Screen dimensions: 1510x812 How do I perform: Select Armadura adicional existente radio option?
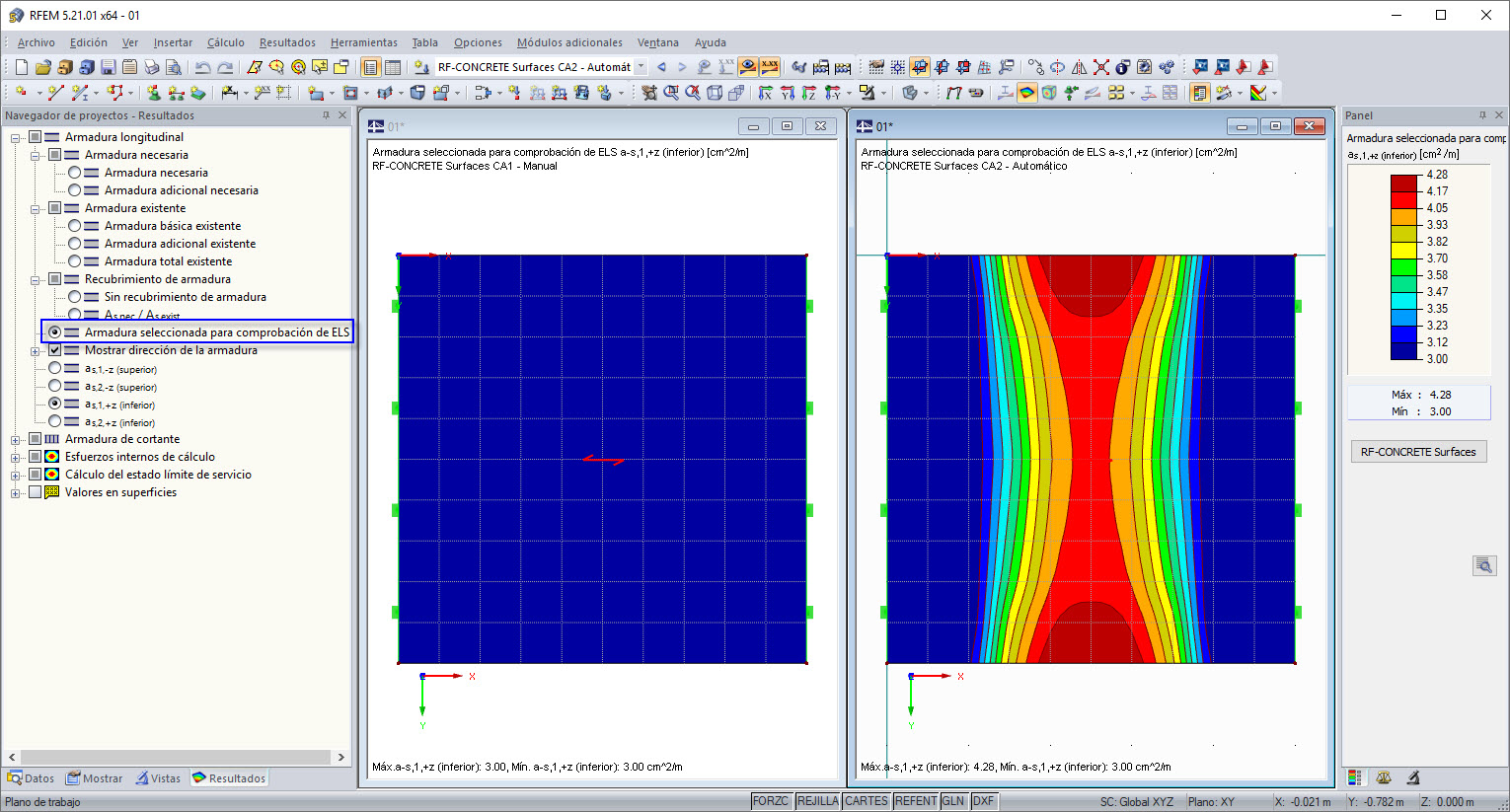[74, 244]
